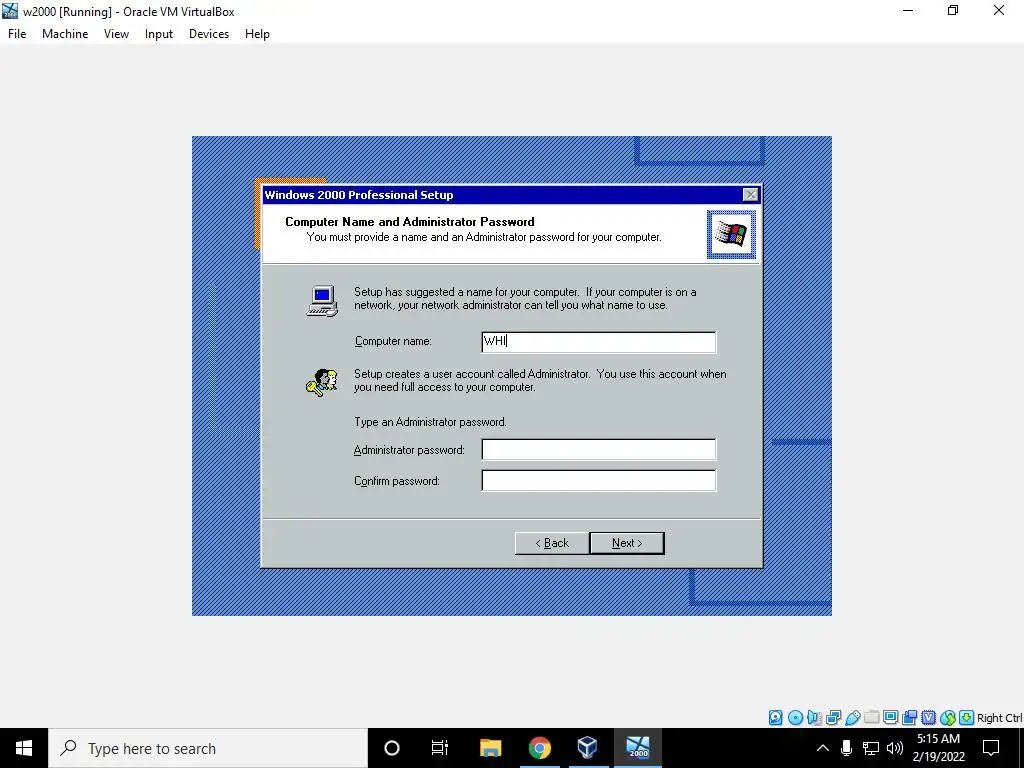Click the users and keys icon
The width and height of the screenshot is (1024, 768).
point(322,383)
